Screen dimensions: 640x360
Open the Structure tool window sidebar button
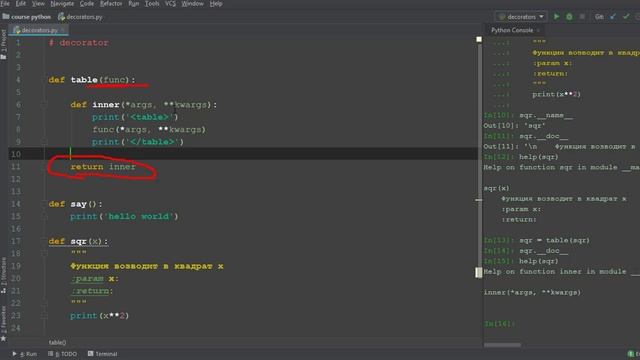click(x=4, y=274)
